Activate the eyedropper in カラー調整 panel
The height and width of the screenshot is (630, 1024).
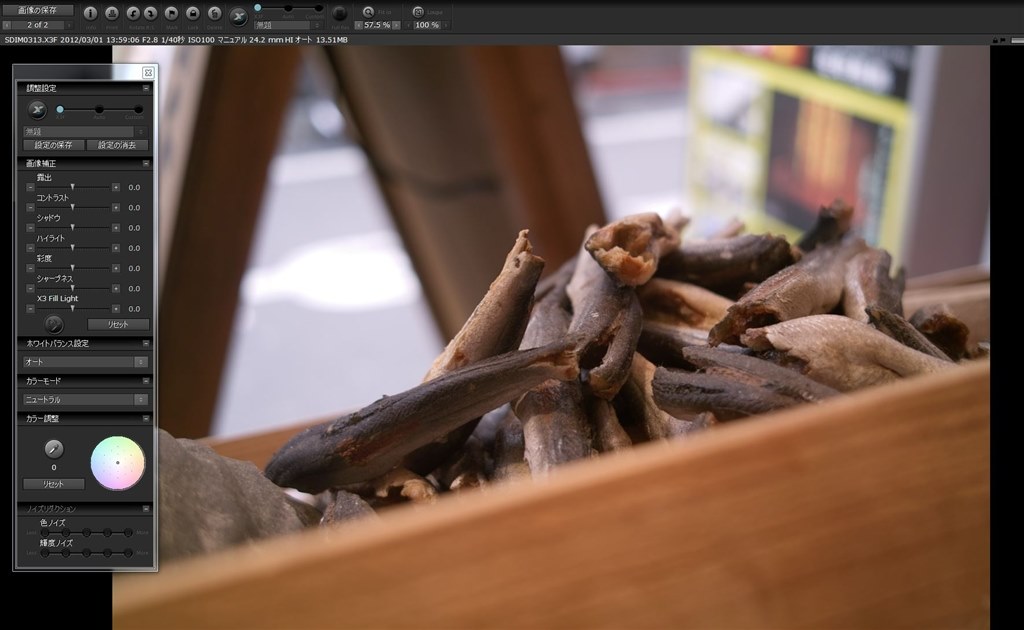[54, 450]
